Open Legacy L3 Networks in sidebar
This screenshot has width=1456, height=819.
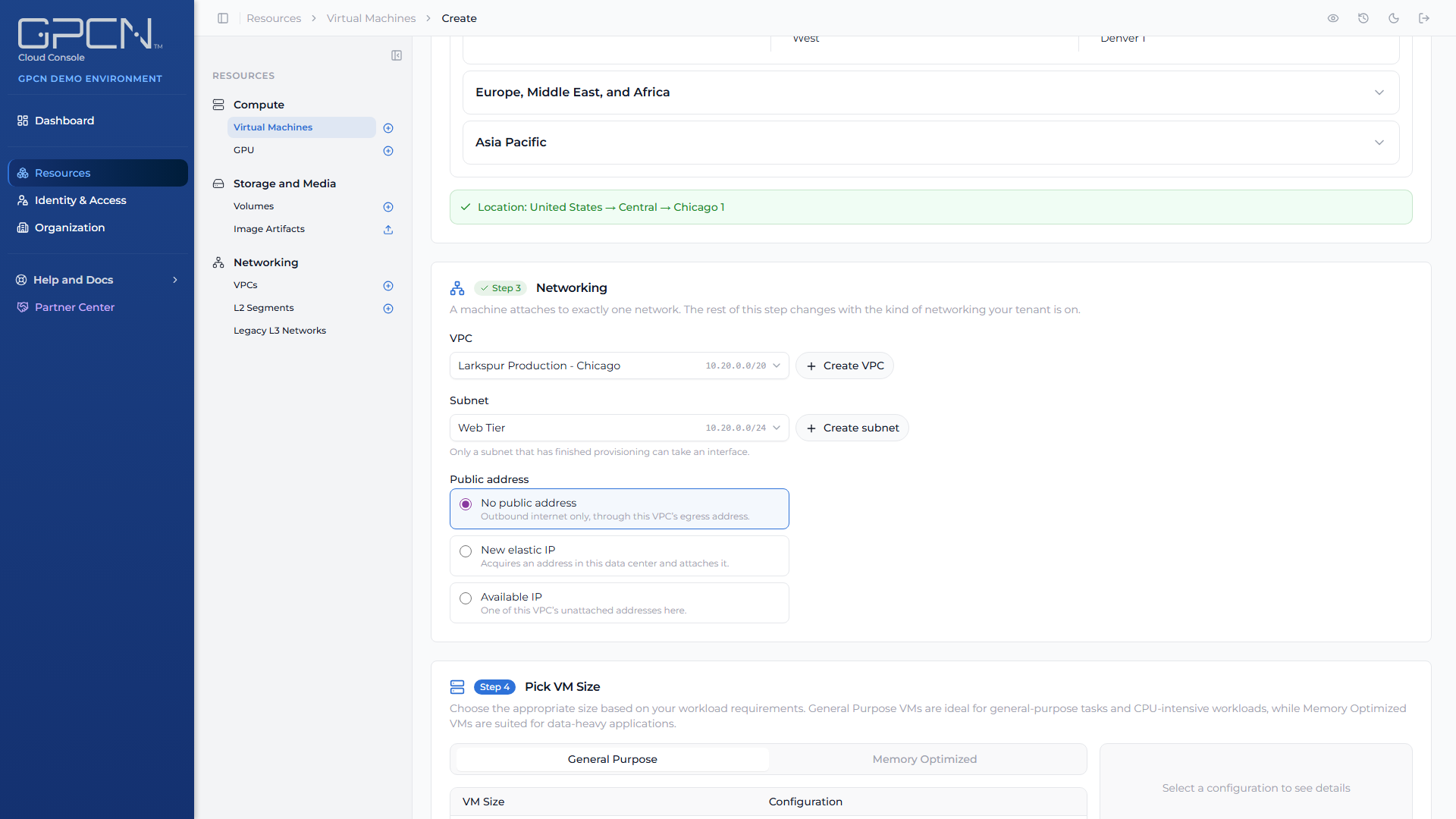[280, 331]
